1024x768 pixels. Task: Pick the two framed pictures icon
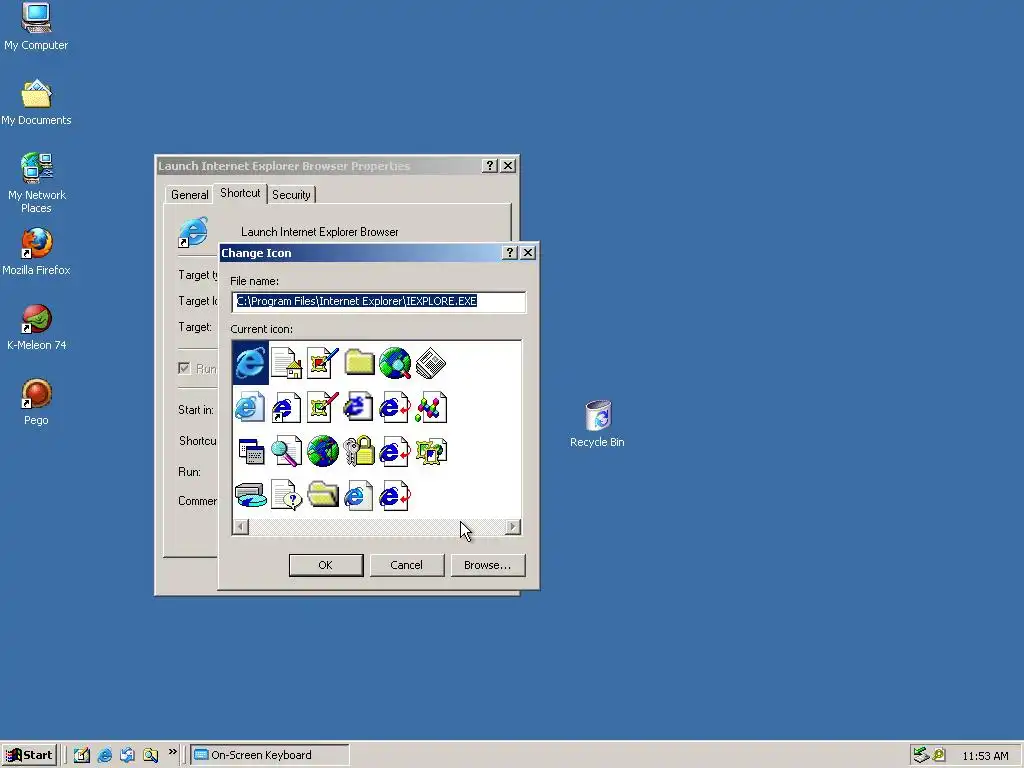click(431, 452)
